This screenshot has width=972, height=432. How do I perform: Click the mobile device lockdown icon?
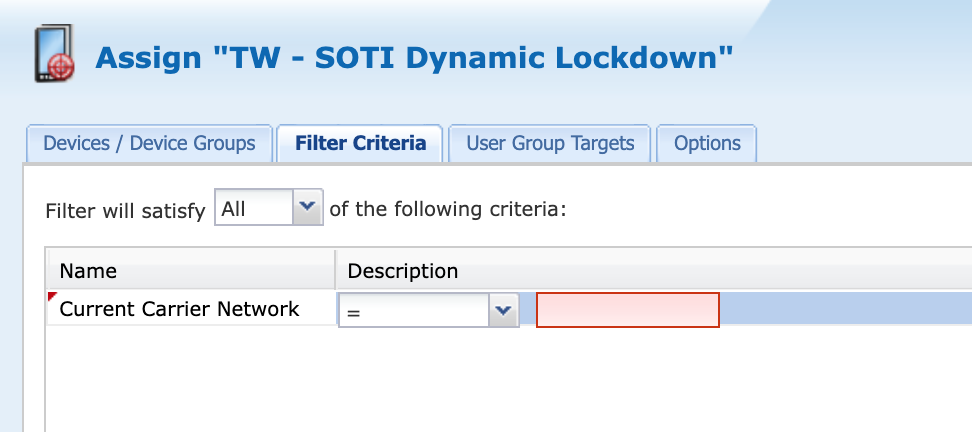tap(55, 54)
